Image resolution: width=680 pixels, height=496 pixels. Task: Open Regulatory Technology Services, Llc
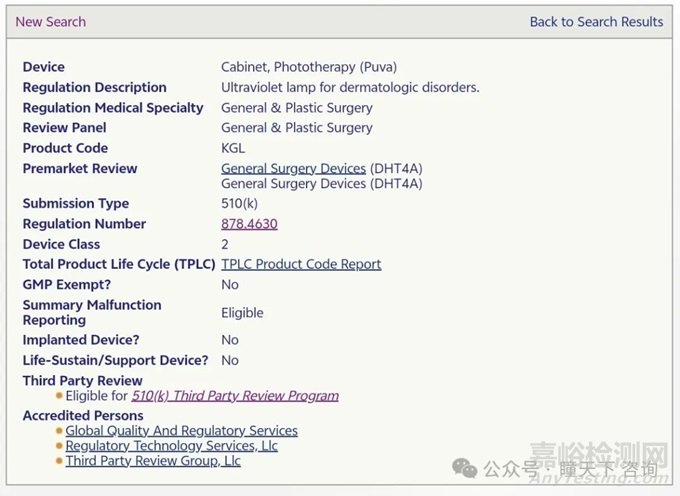172,446
